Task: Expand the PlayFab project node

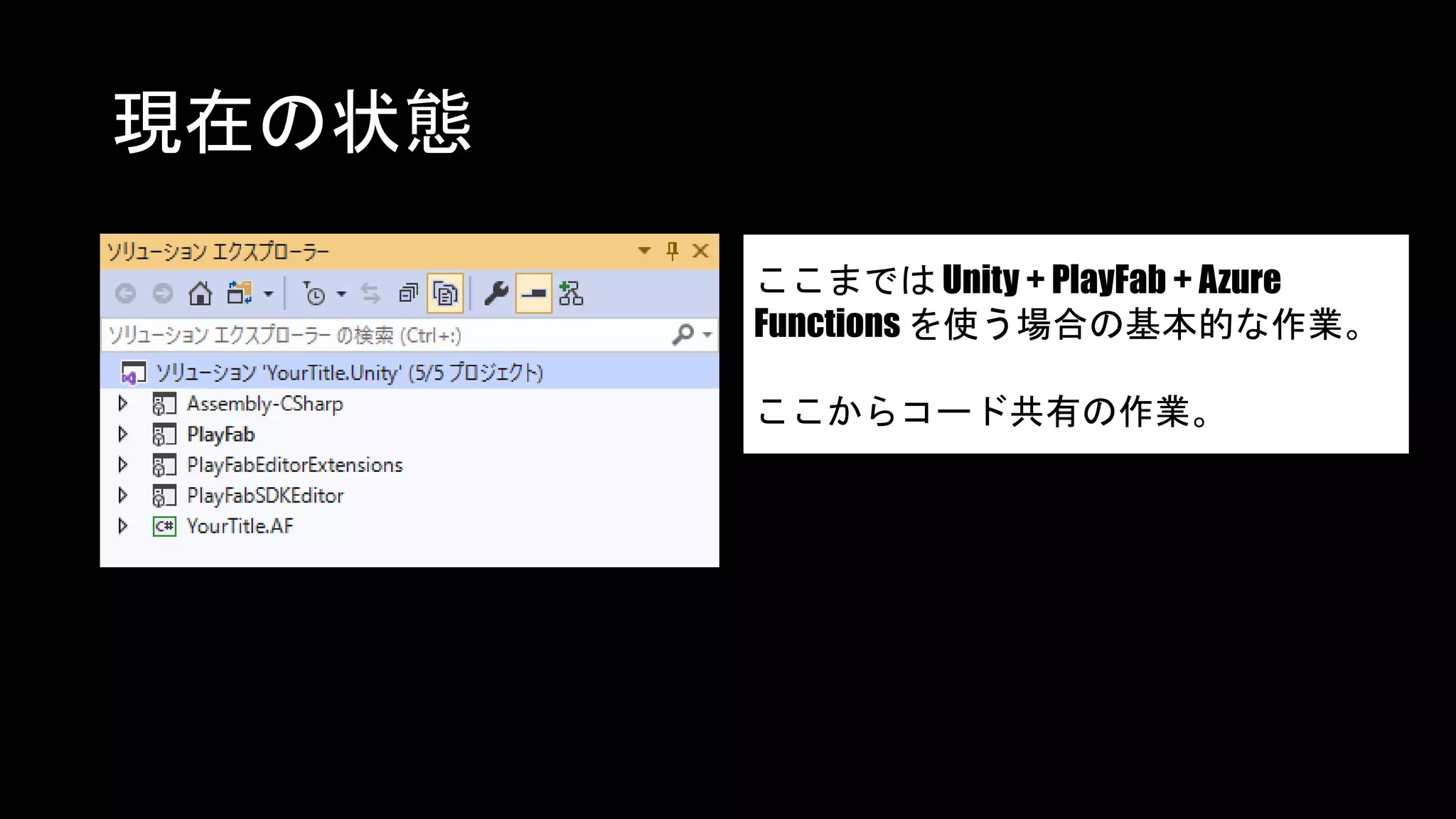Action: click(123, 434)
